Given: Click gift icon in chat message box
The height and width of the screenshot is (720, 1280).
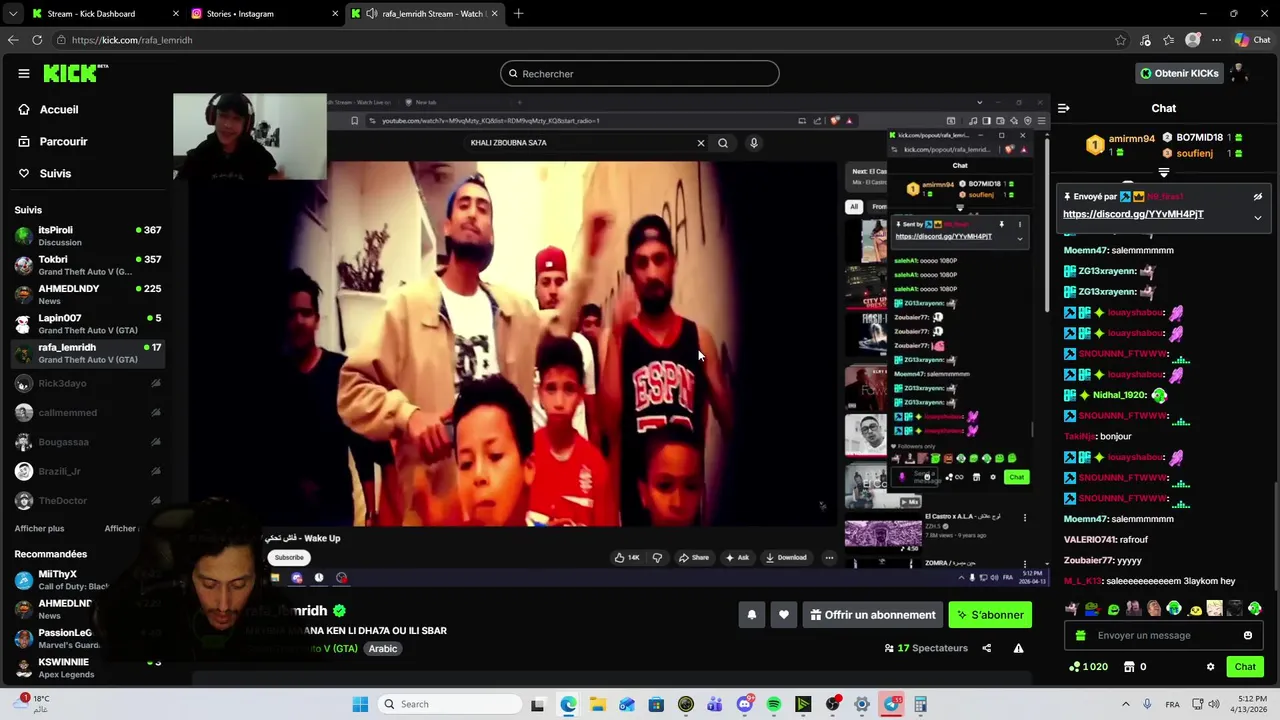Looking at the screenshot, I should pyautogui.click(x=1080, y=635).
